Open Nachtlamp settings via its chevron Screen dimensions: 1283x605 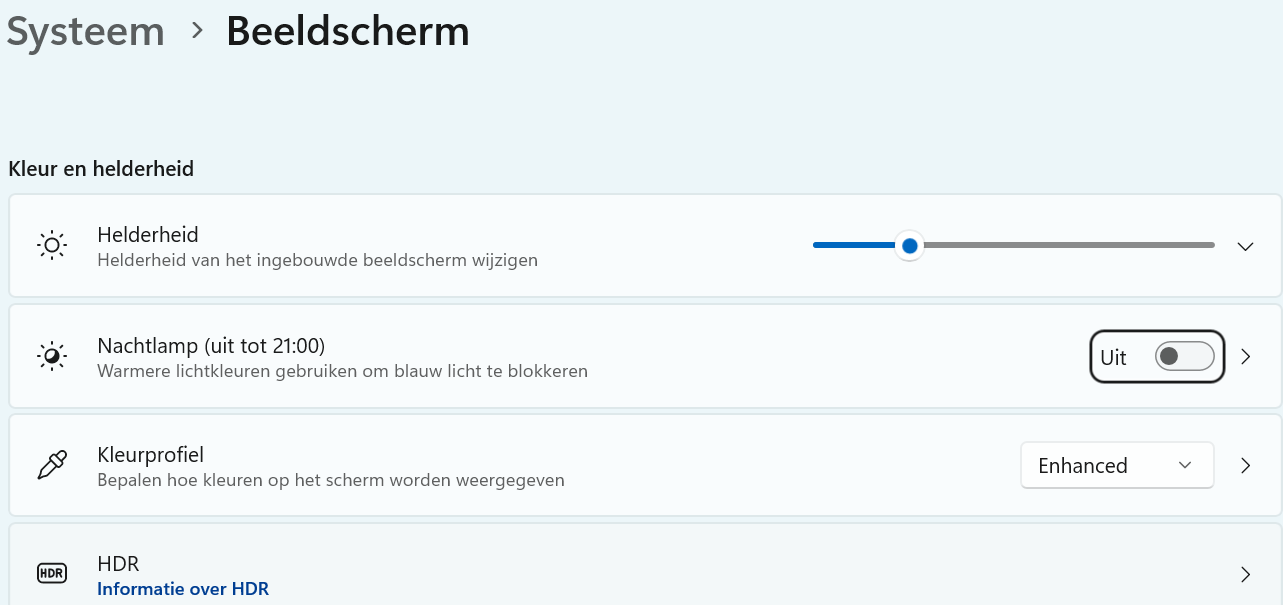tap(1246, 356)
